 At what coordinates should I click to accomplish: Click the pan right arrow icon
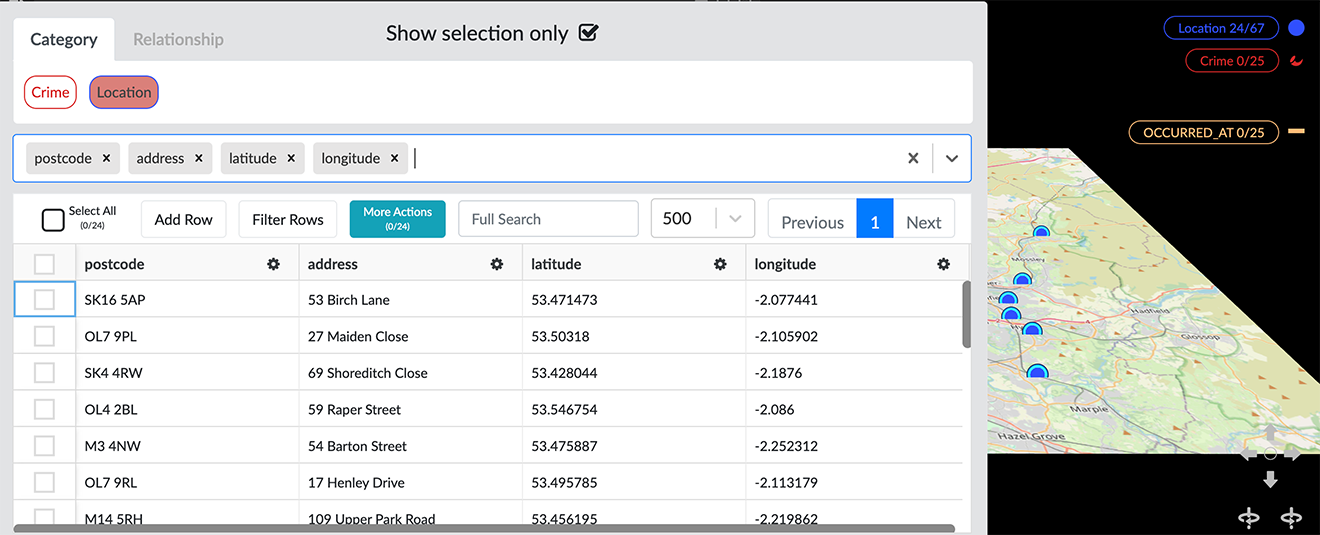[1293, 455]
